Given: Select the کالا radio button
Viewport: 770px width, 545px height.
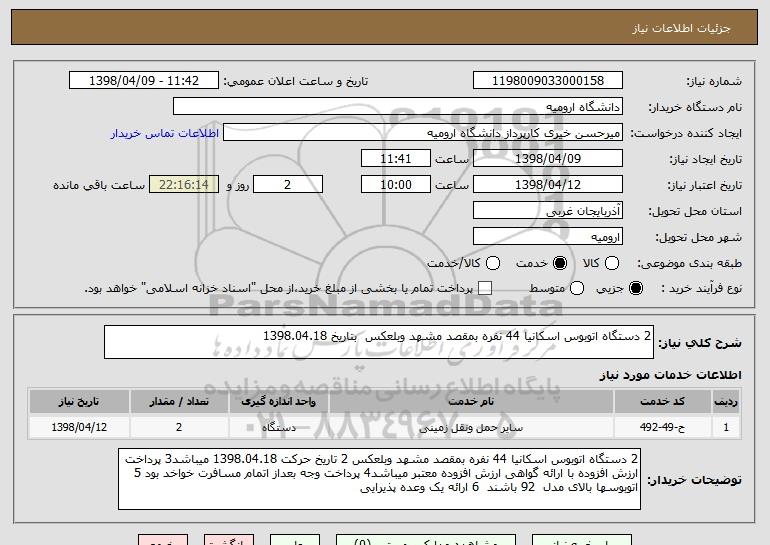Looking at the screenshot, I should click(612, 263).
